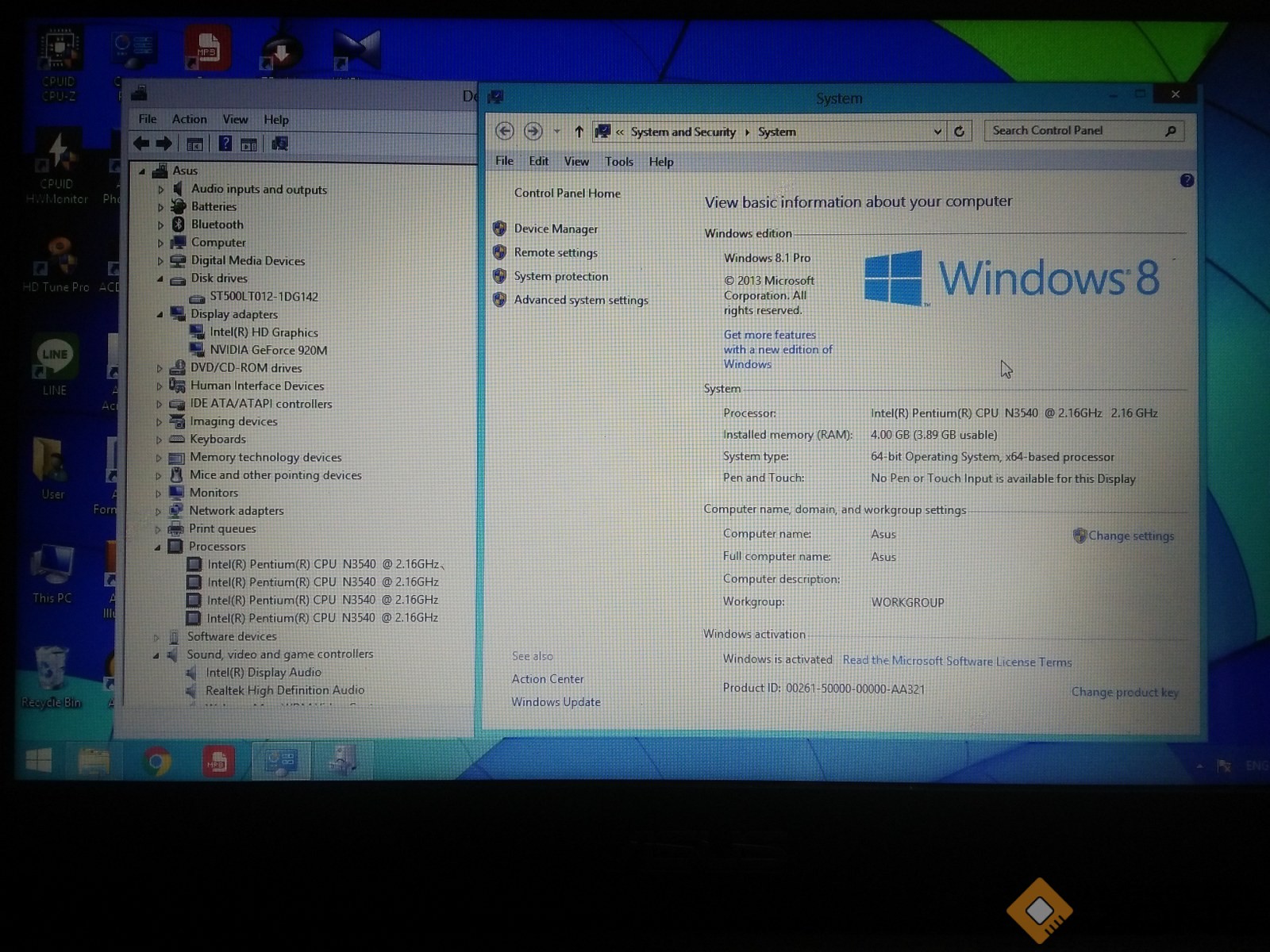Click the Change product key link
This screenshot has height=952, width=1270.
tap(1124, 692)
